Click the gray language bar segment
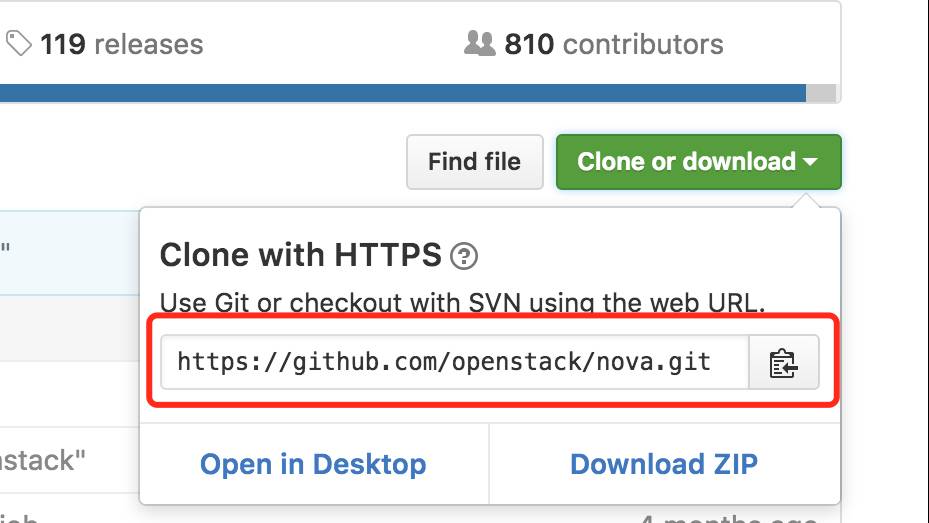The image size is (929, 523). [821, 93]
